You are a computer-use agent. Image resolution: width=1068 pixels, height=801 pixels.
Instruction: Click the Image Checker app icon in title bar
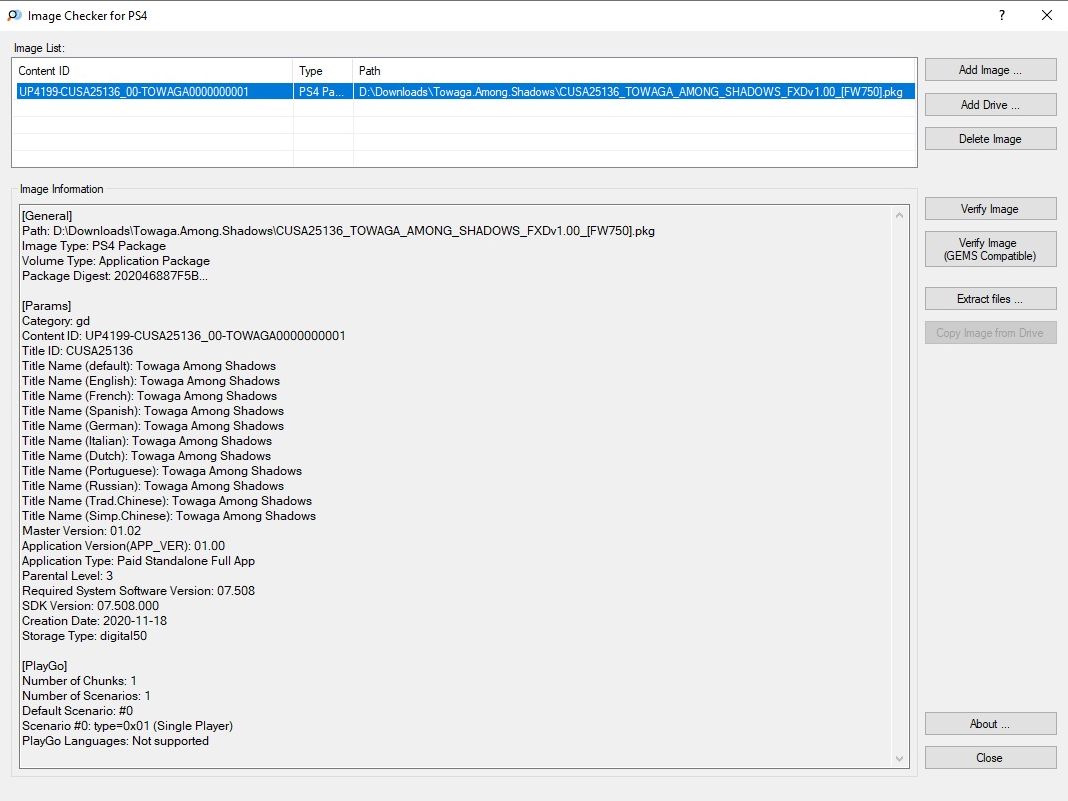tap(13, 16)
